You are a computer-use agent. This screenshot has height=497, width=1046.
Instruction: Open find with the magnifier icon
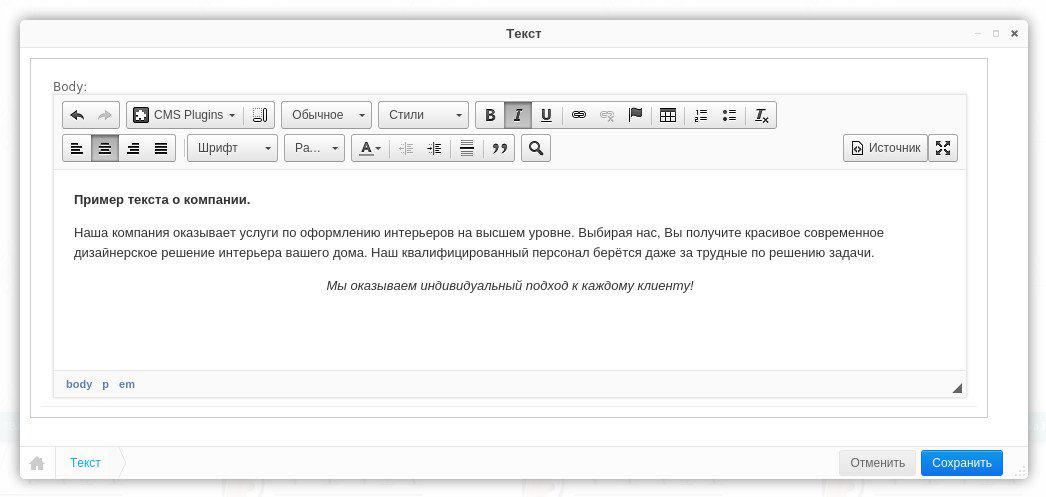click(536, 148)
